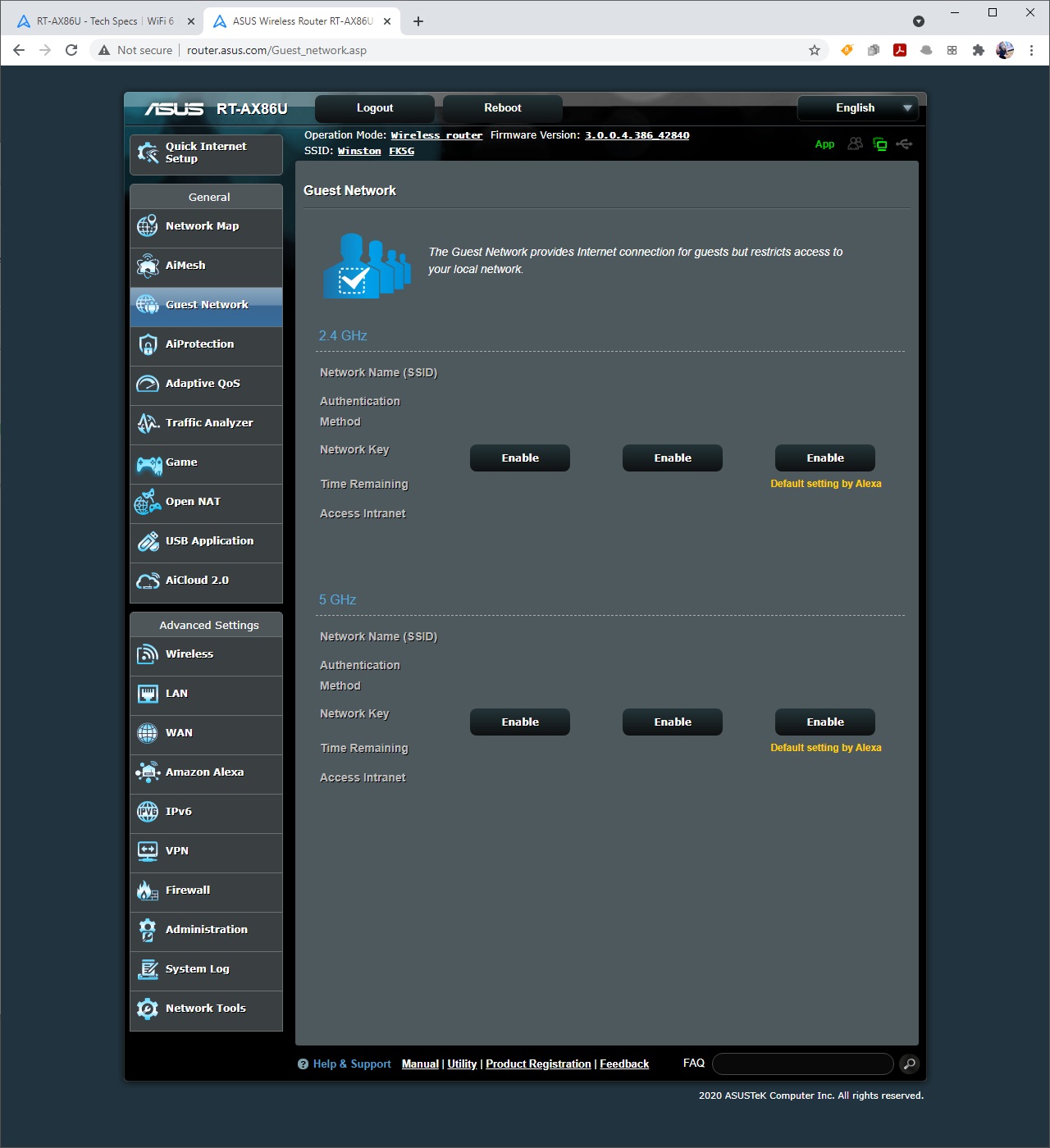This screenshot has height=1148, width=1050.
Task: Bookmark this page with the star icon
Action: coord(815,50)
